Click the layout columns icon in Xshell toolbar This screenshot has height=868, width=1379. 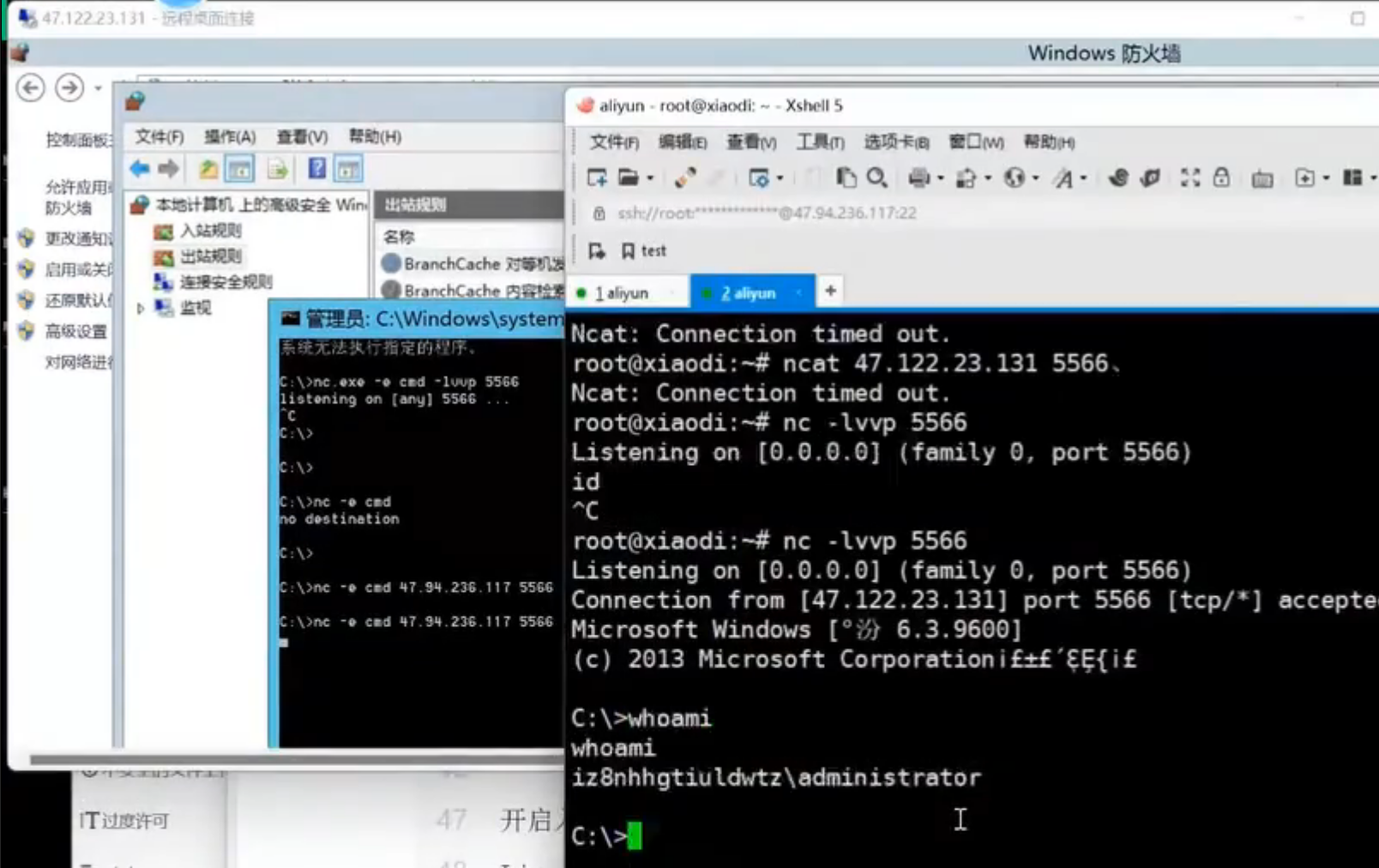click(1353, 178)
